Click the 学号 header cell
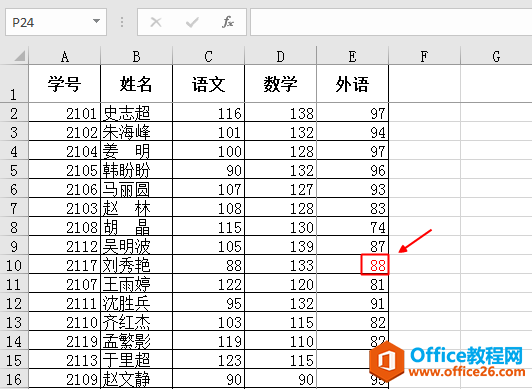The width and height of the screenshot is (532, 389). point(64,83)
